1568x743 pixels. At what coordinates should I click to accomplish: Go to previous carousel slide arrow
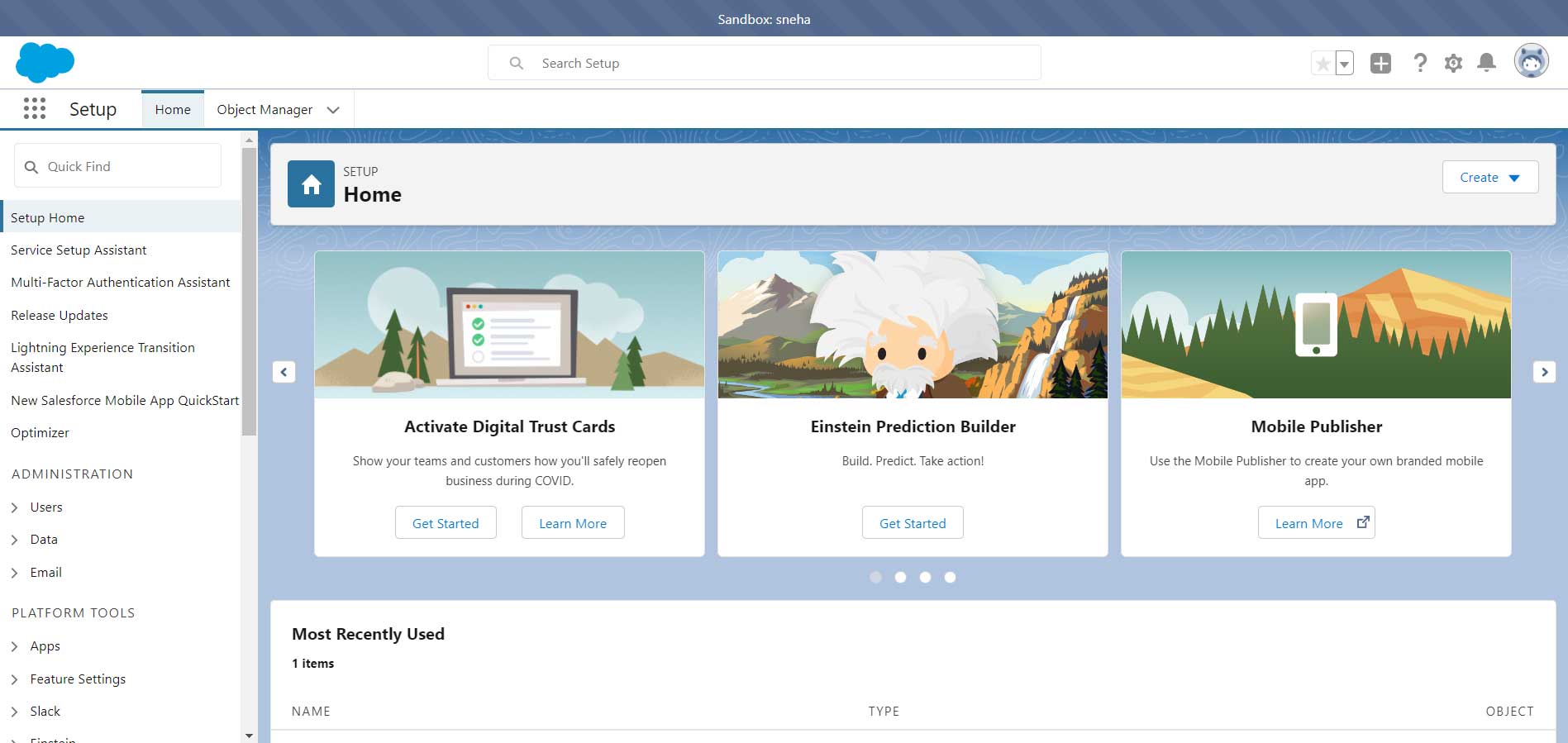point(284,372)
